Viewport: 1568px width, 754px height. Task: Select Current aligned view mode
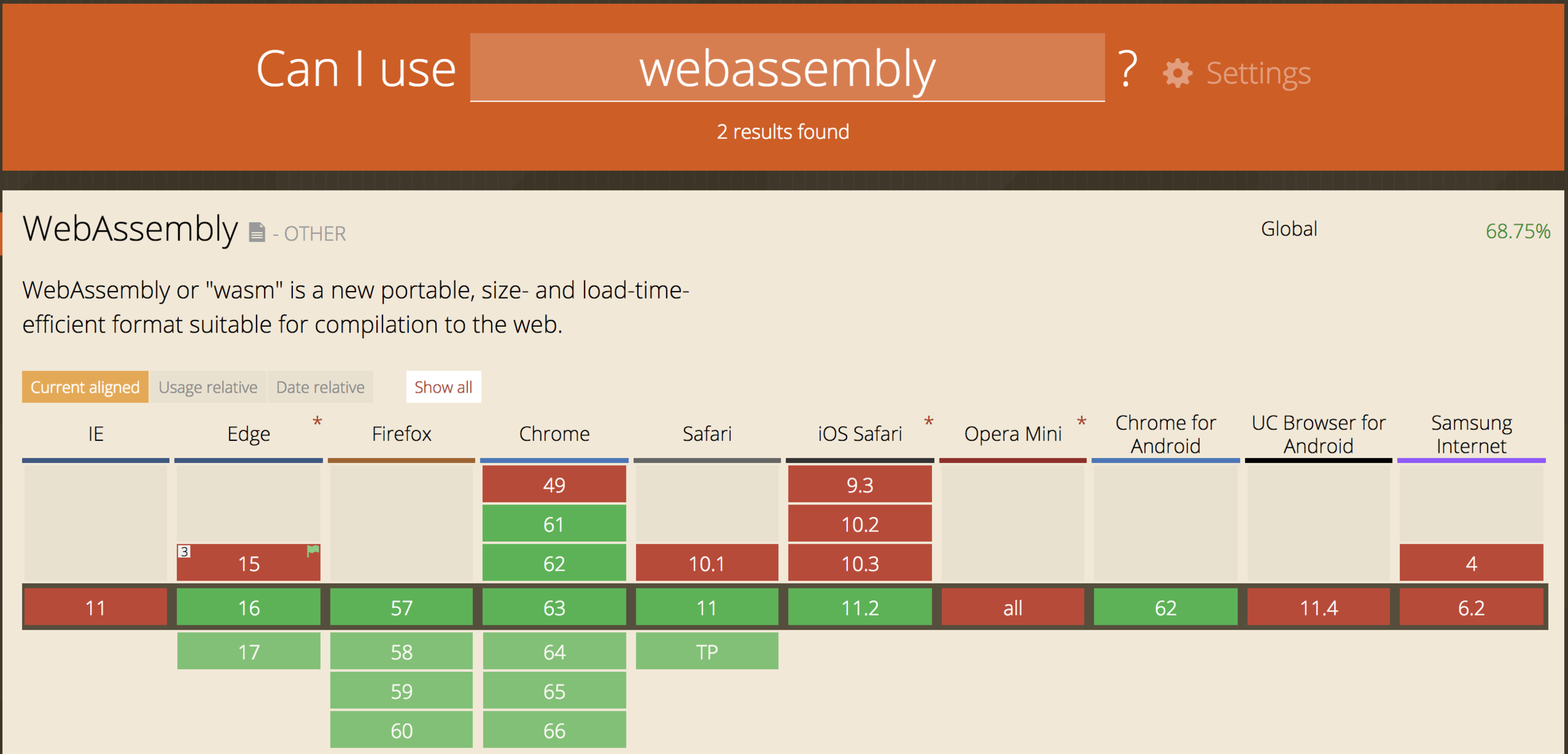pos(85,387)
